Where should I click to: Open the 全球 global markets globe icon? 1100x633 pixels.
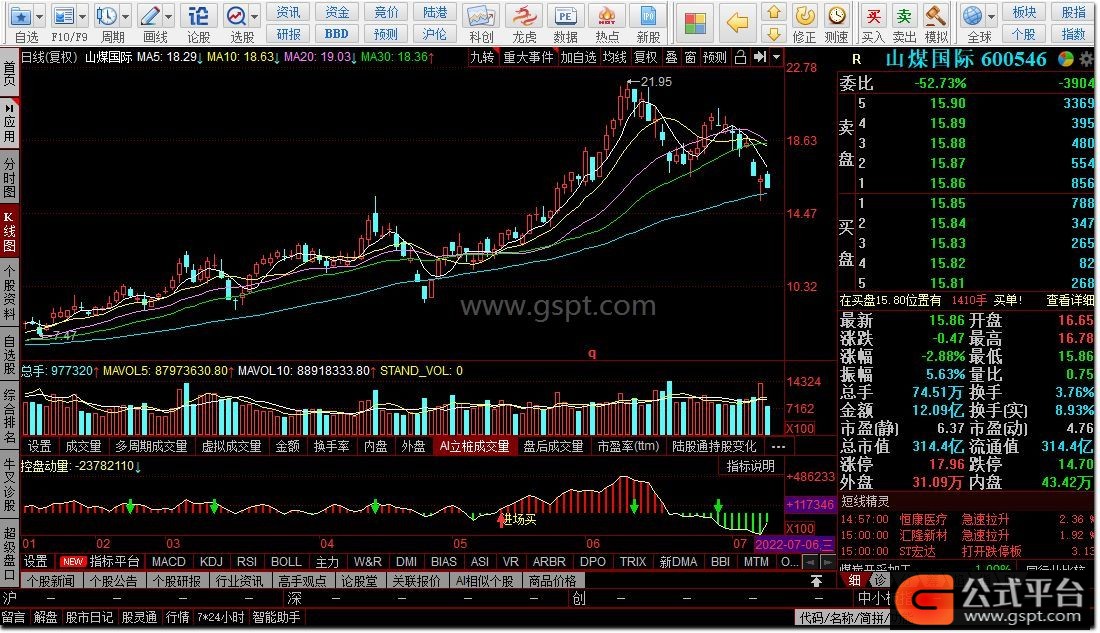tap(973, 15)
